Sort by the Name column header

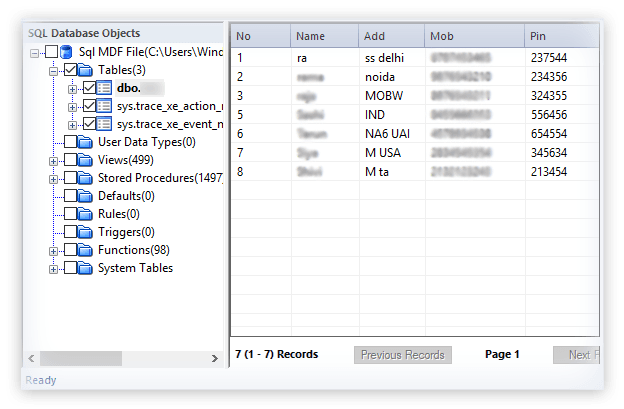tap(324, 36)
